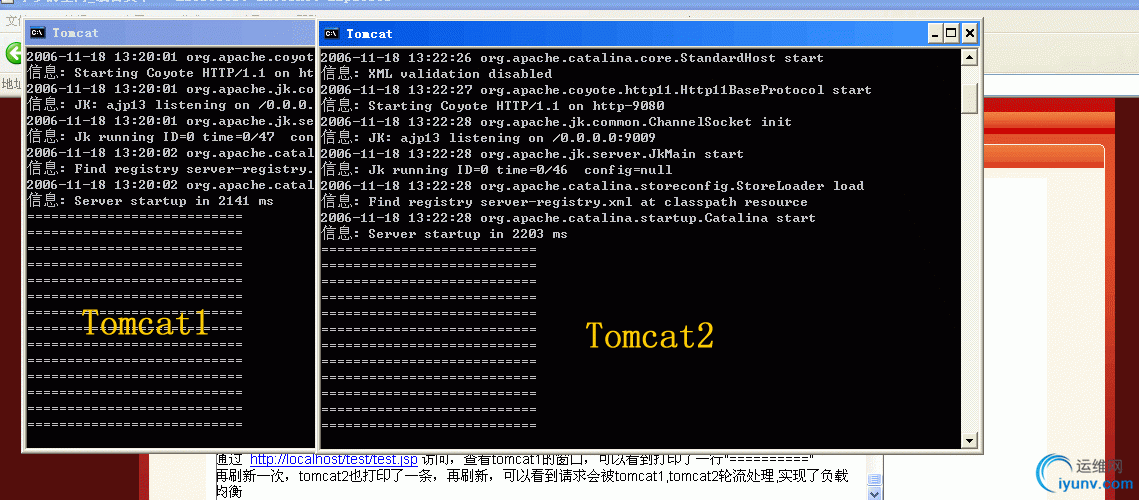Click the '均衡' text in the browser page

pyautogui.click(x=229, y=492)
